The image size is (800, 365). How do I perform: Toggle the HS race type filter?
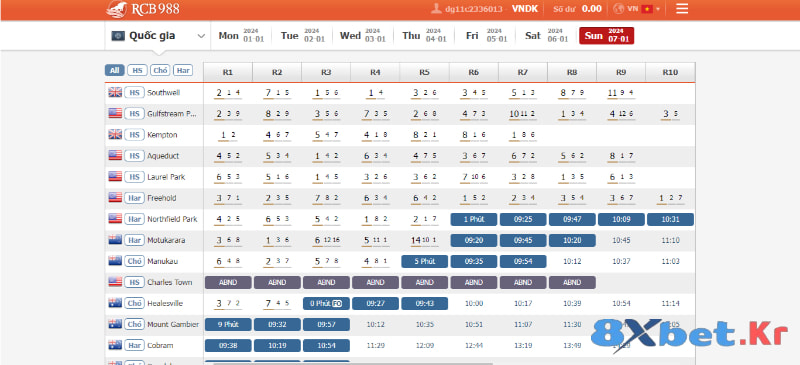point(137,70)
